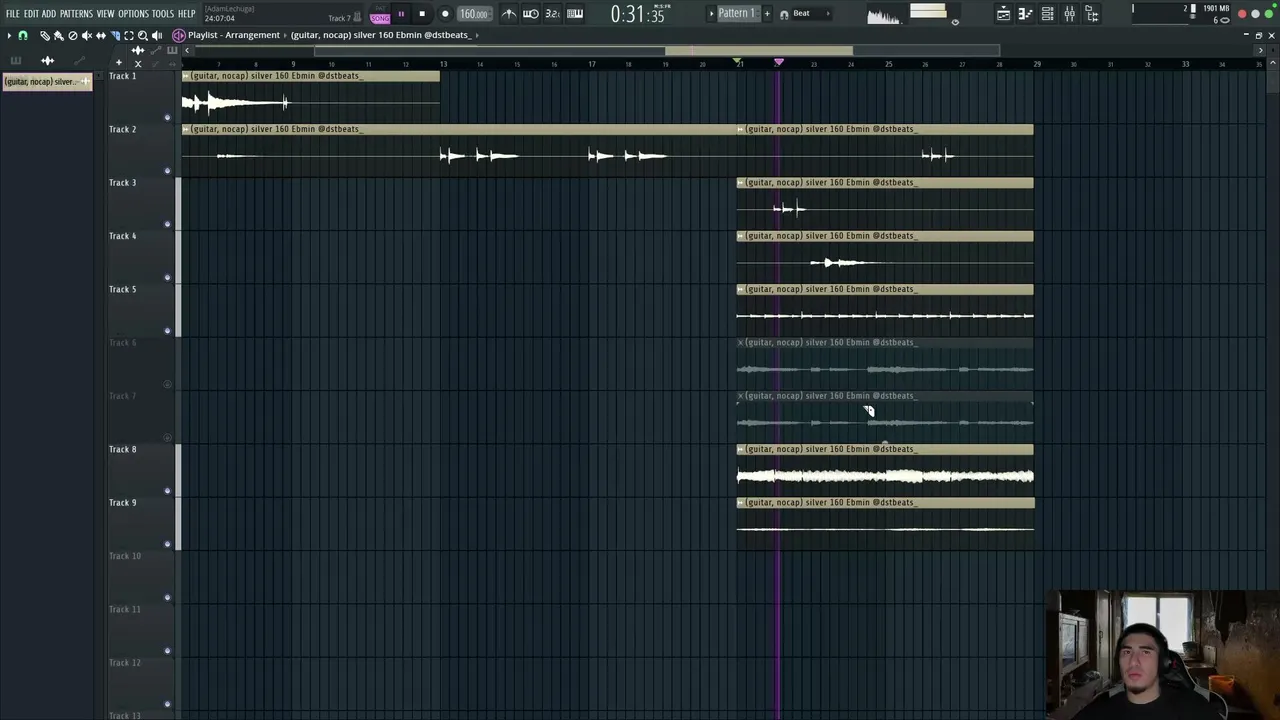The height and width of the screenshot is (720, 1280).
Task: Unmute Track 6 via its mute switch
Action: pos(167,384)
